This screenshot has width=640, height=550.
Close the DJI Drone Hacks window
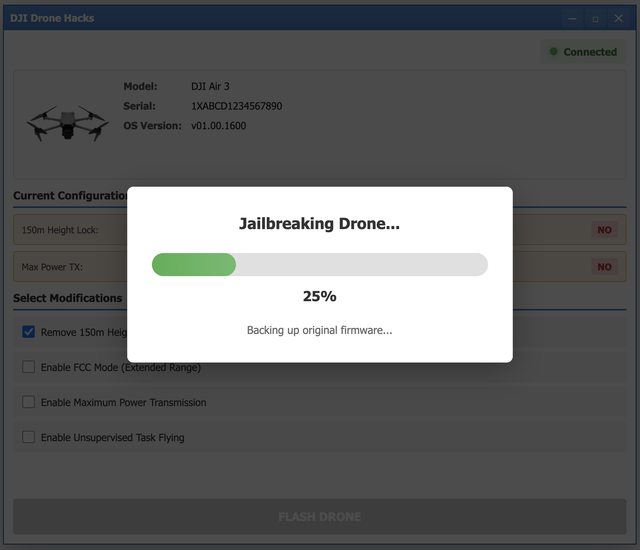[x=619, y=18]
